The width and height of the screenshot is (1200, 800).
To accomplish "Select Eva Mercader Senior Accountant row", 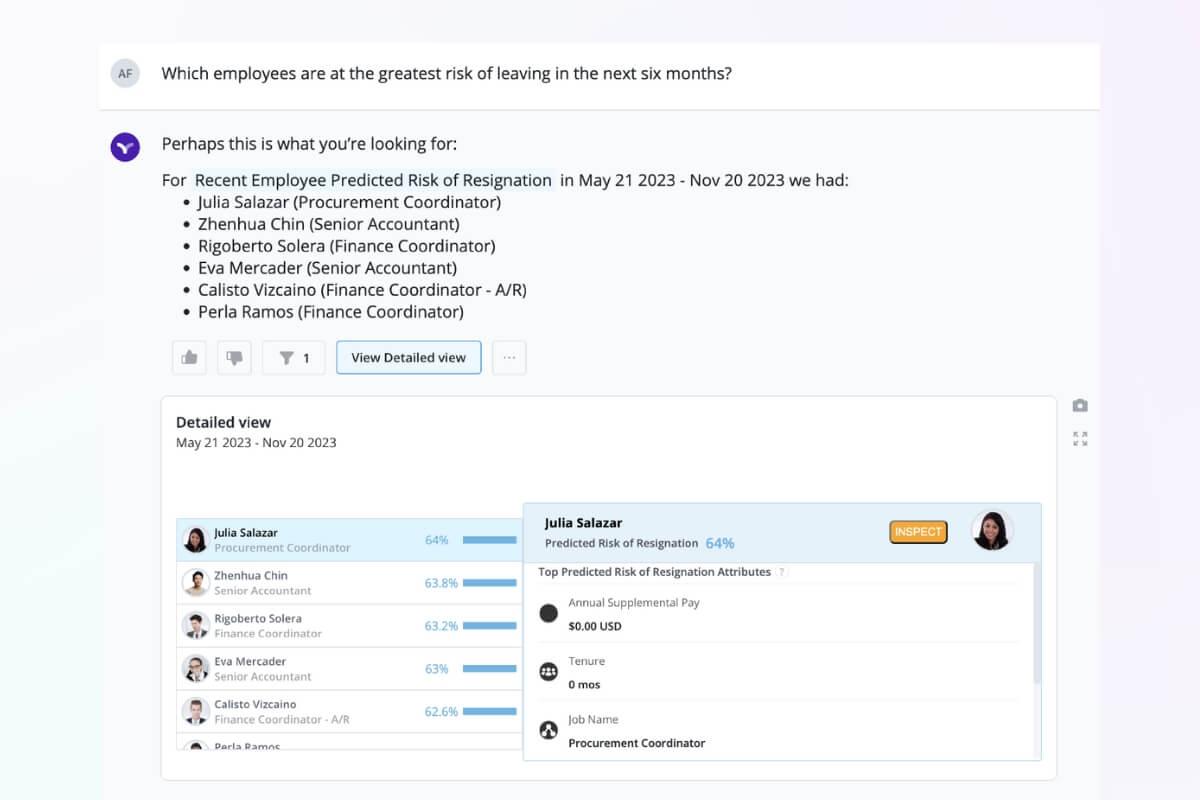I will [x=349, y=669].
